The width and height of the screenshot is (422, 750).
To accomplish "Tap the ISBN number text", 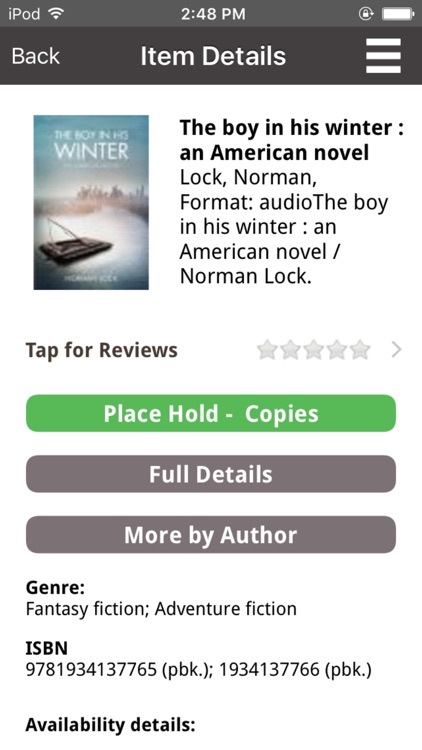I will point(199,670).
